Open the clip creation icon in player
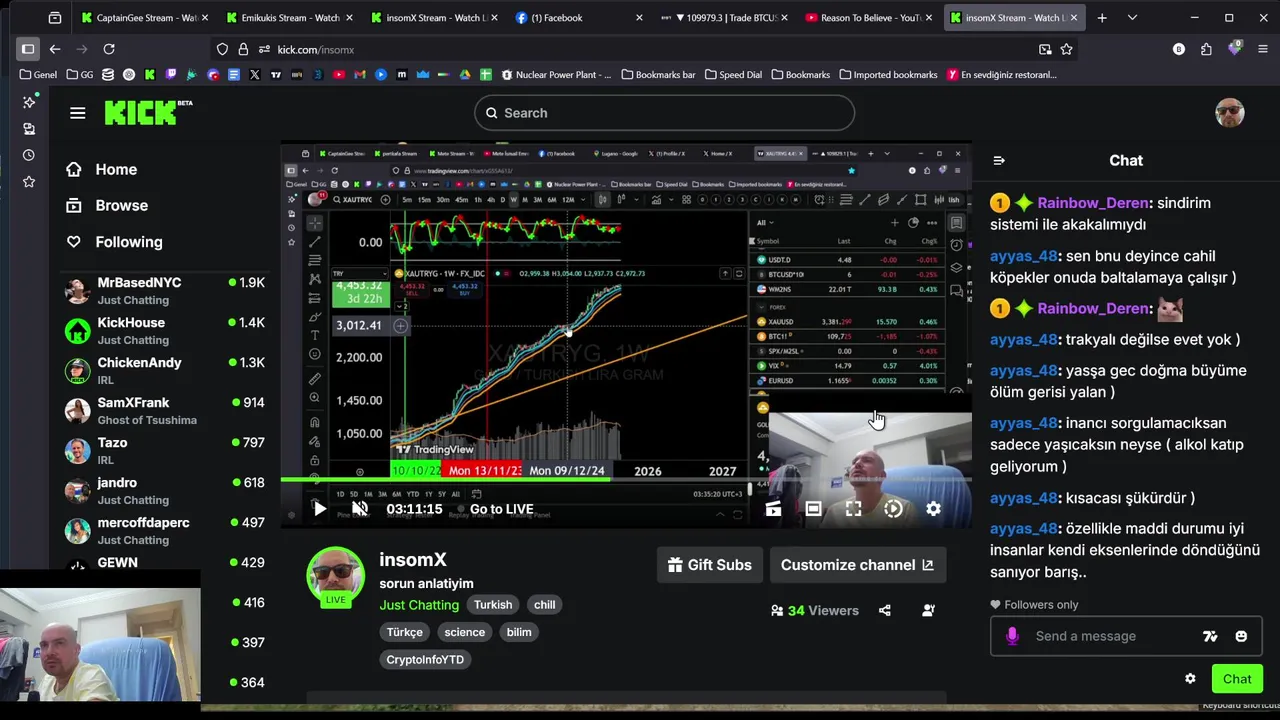The width and height of the screenshot is (1280, 720). (x=773, y=509)
